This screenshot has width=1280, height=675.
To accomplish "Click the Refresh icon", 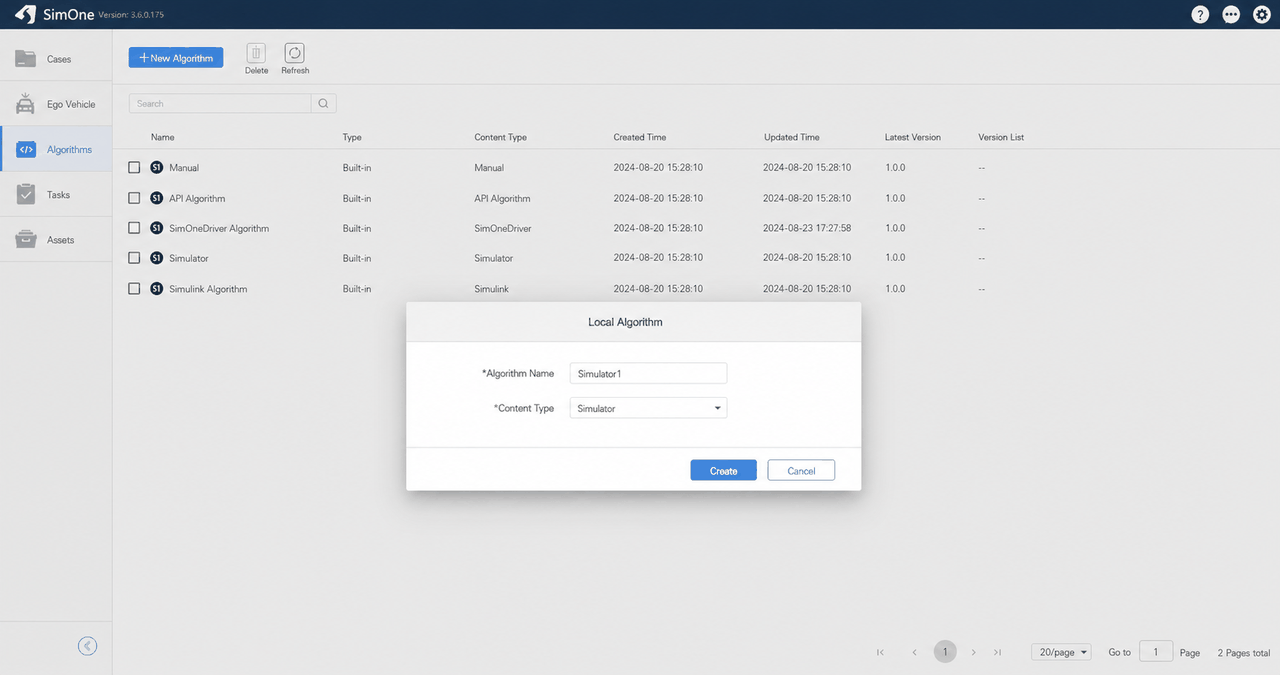I will point(294,53).
